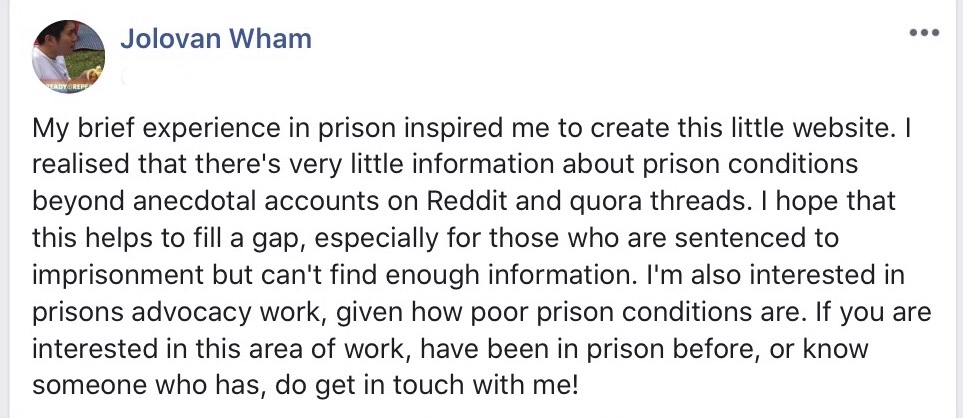This screenshot has width=963, height=418.
Task: Click the word "Reddit" in the post
Action: coord(467,201)
